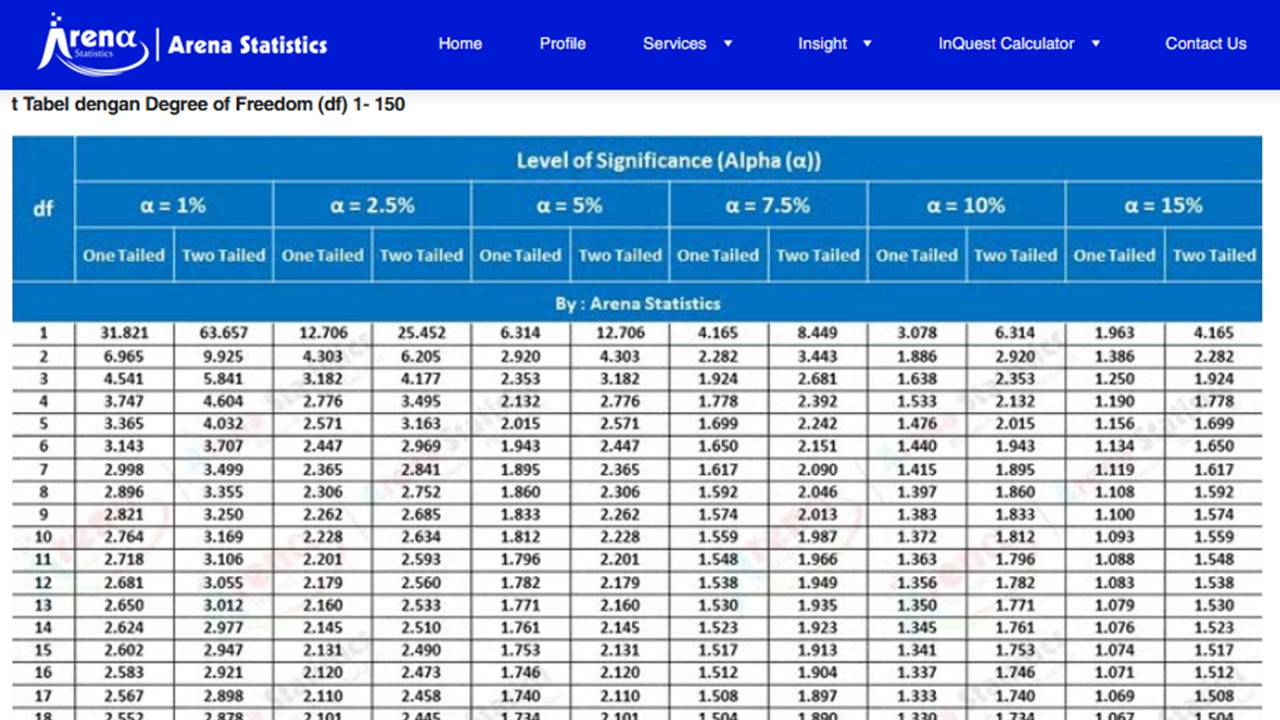Image resolution: width=1280 pixels, height=720 pixels.
Task: Navigate to the Home menu item
Action: tap(460, 44)
